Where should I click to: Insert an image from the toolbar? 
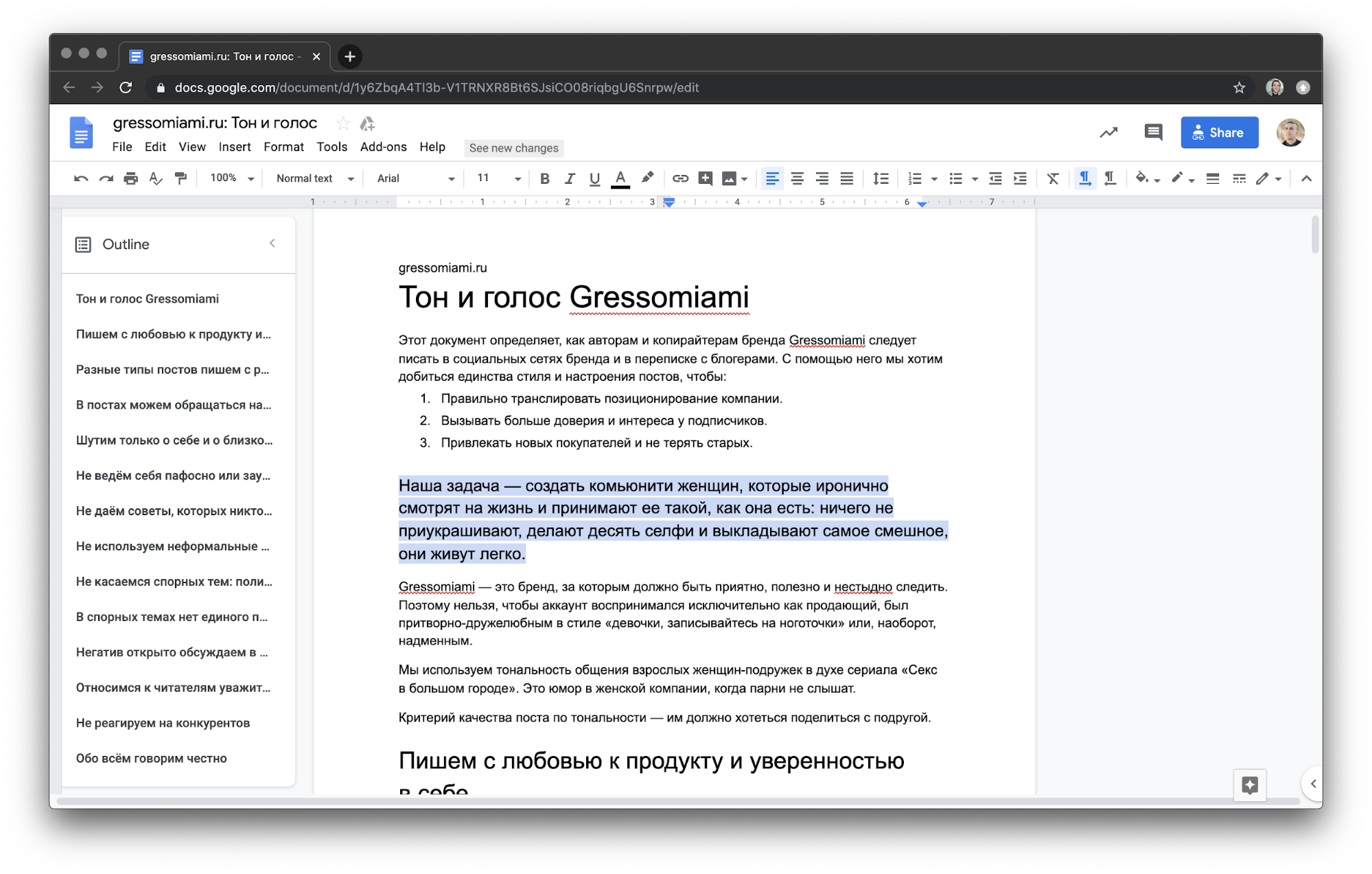729,178
